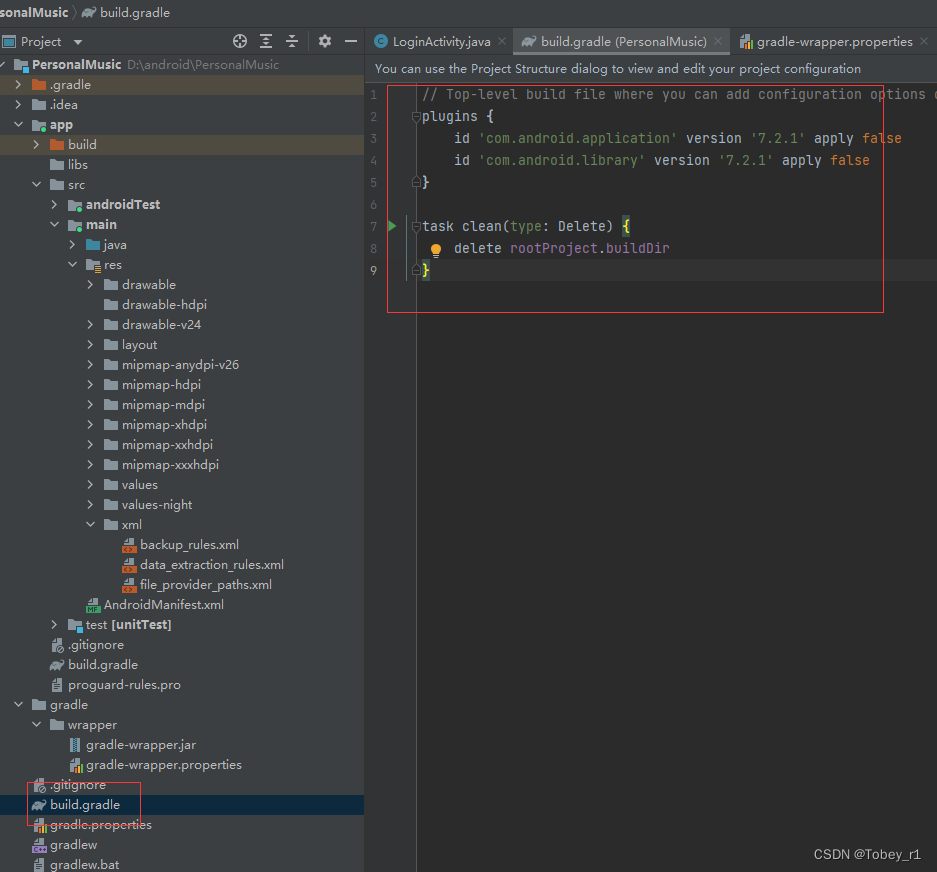
Task: Expand the layout folder
Action: coord(90,344)
